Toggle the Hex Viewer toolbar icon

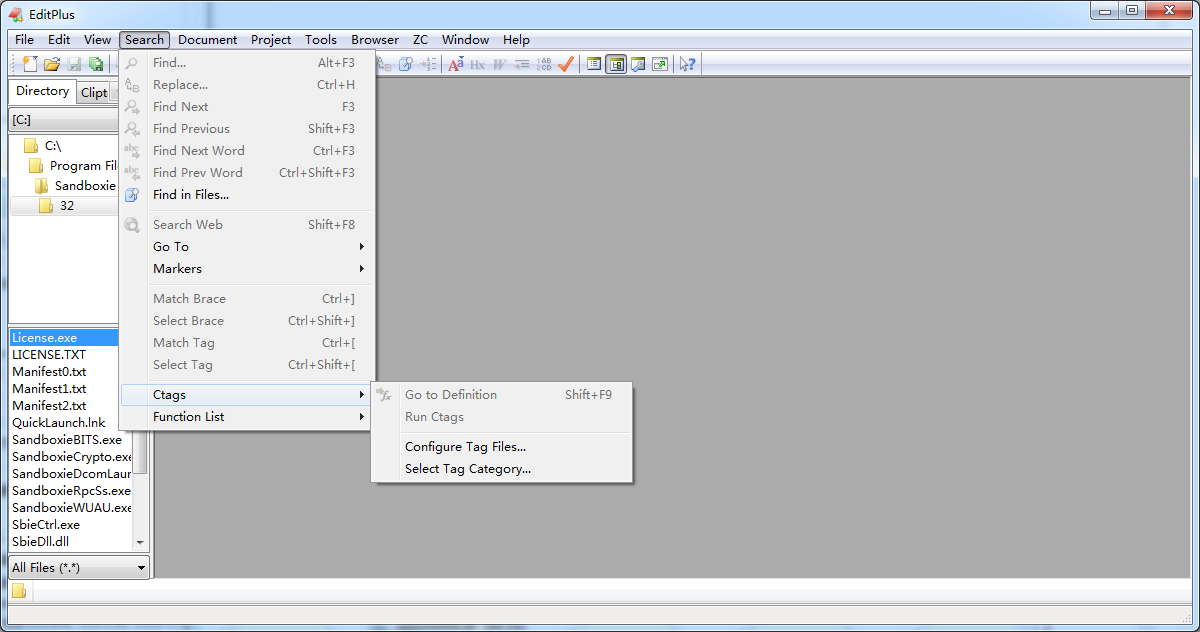477,64
